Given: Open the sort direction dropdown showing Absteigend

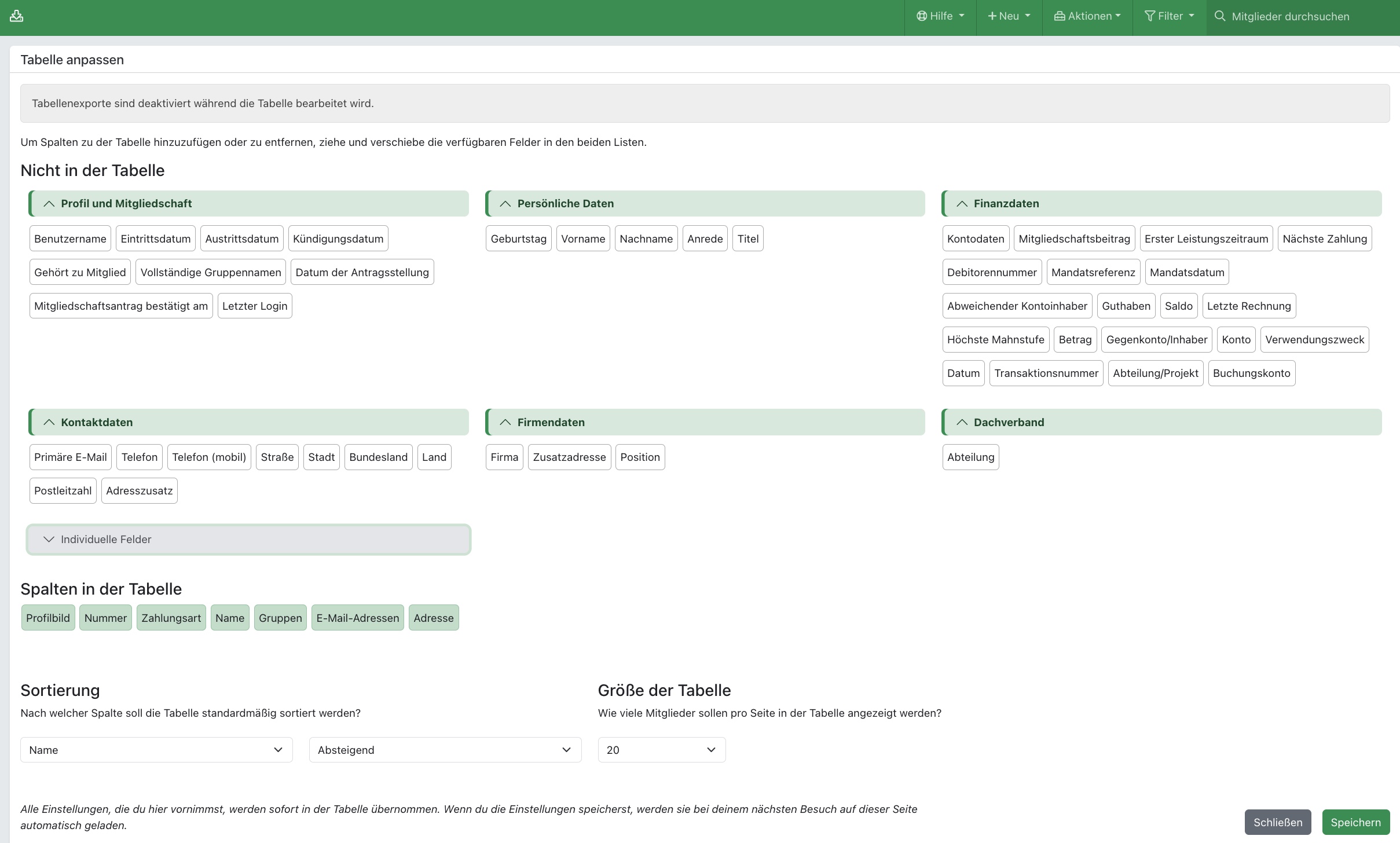Looking at the screenshot, I should click(445, 750).
